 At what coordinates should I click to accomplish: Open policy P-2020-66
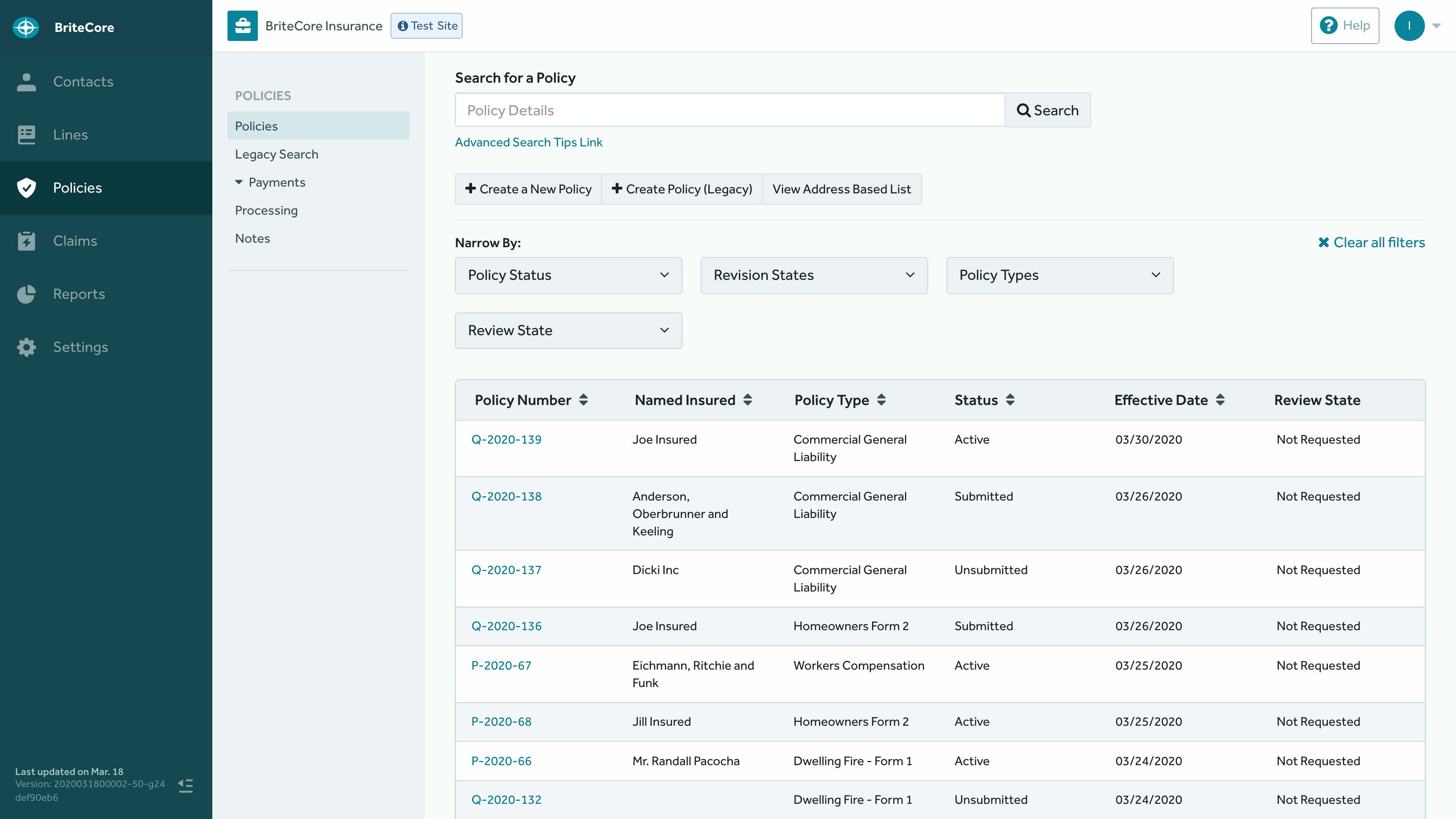tap(501, 761)
